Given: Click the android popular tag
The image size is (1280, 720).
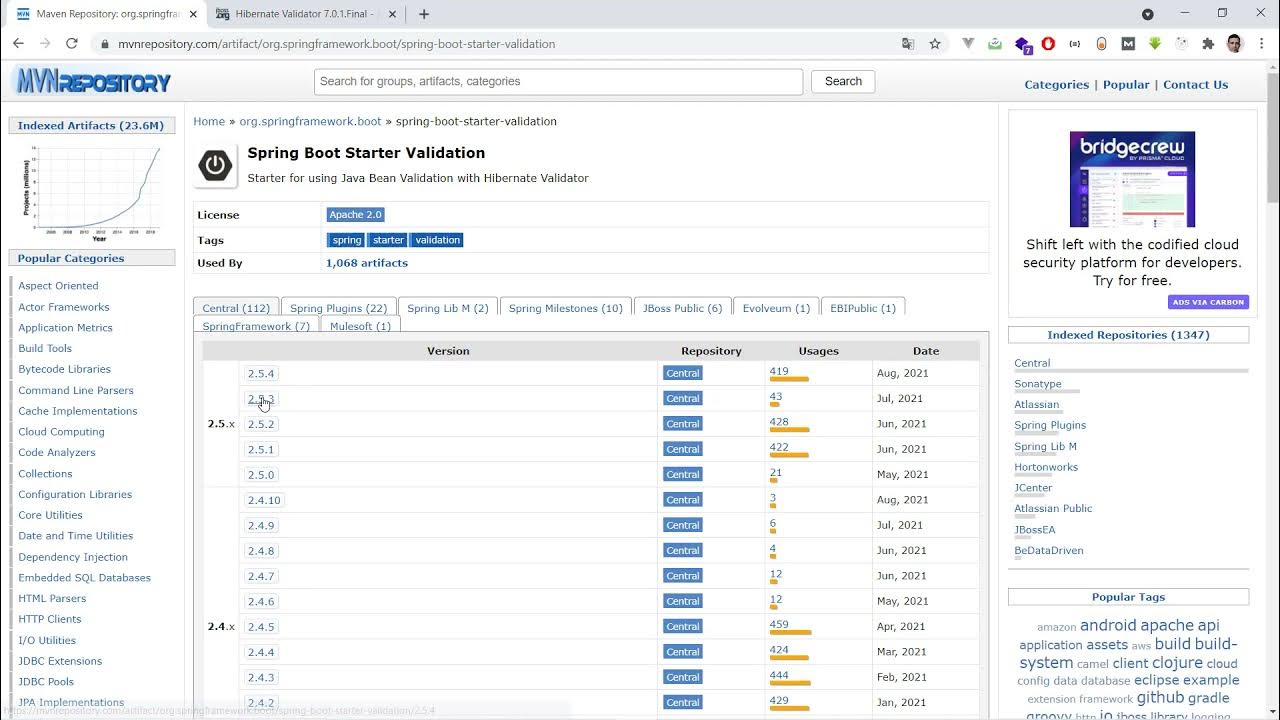Looking at the screenshot, I should tap(1108, 625).
